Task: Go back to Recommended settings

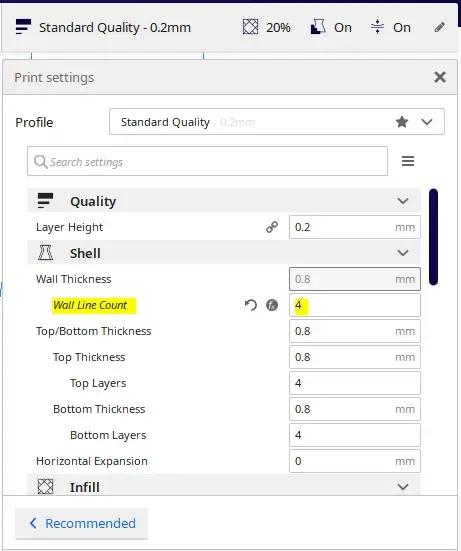Action: pyautogui.click(x=82, y=523)
